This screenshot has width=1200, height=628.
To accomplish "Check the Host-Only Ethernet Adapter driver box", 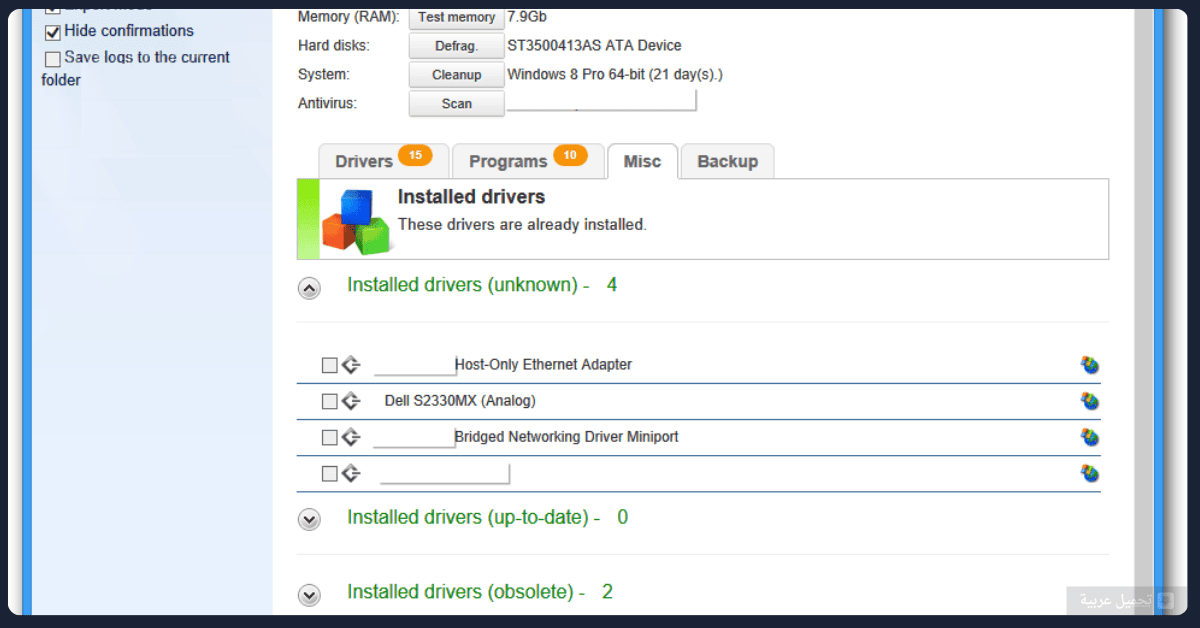I will [329, 365].
